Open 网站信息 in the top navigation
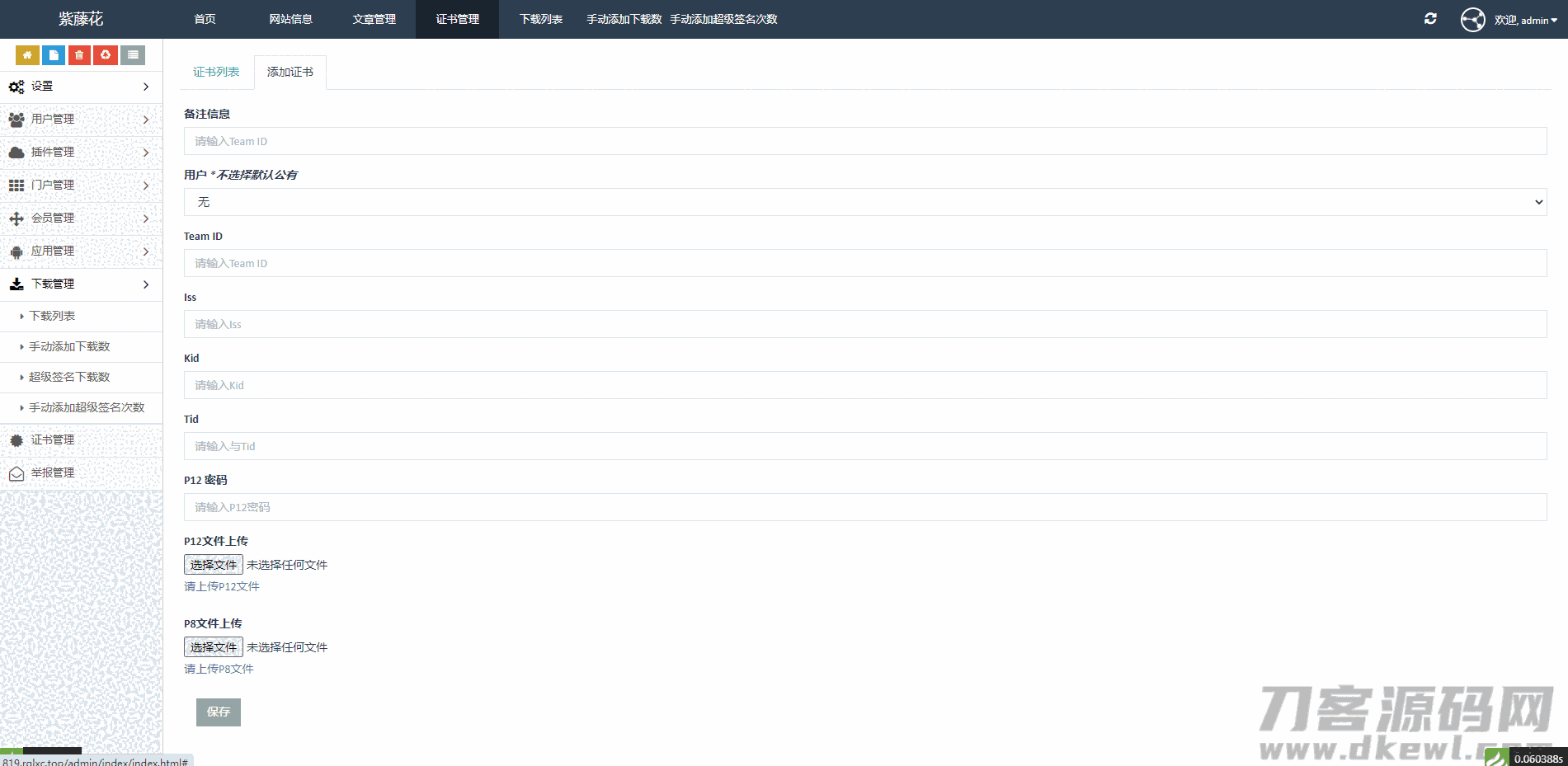 click(290, 19)
